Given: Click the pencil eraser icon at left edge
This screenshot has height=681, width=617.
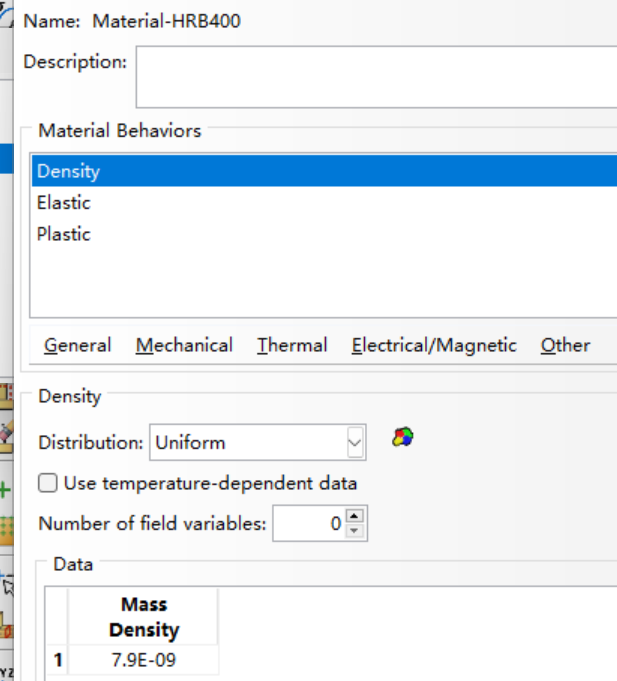Looking at the screenshot, I should coord(6,436).
